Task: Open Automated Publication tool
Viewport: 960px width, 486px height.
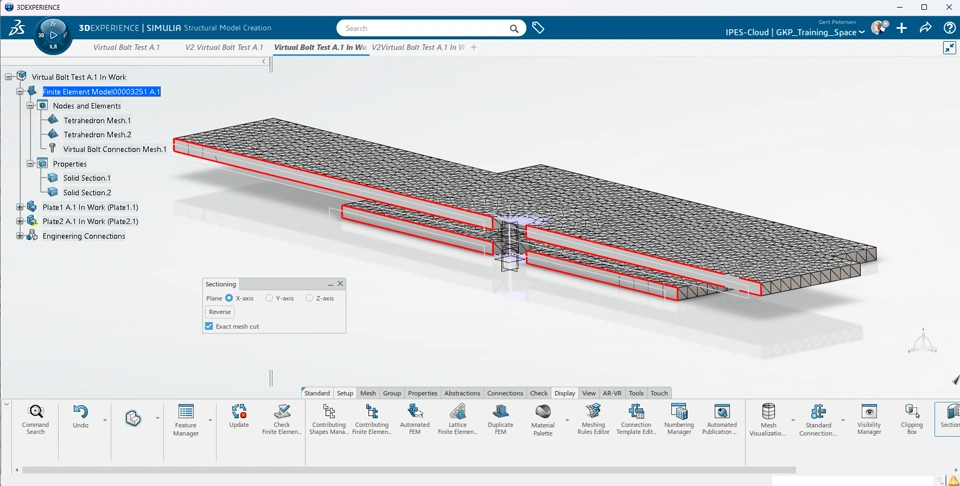Action: click(722, 419)
